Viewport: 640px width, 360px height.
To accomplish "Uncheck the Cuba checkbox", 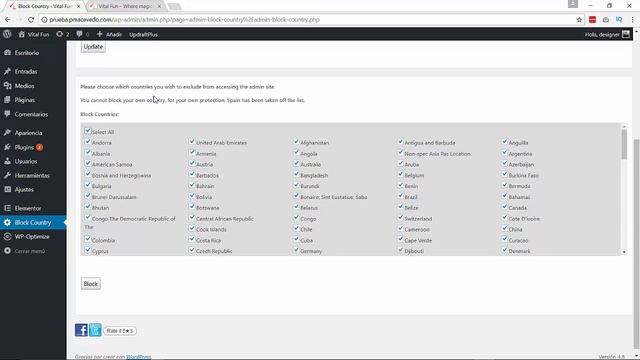I will 296,239.
